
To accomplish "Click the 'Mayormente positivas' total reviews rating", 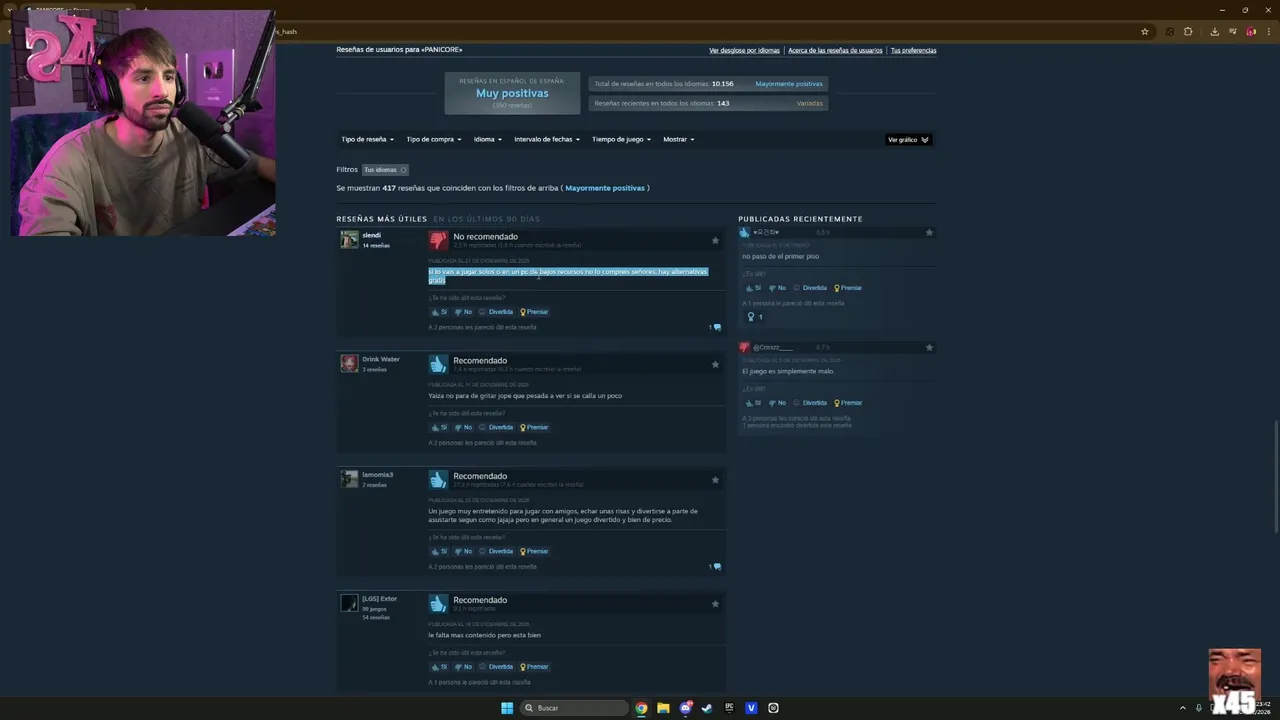I will pyautogui.click(x=789, y=84).
